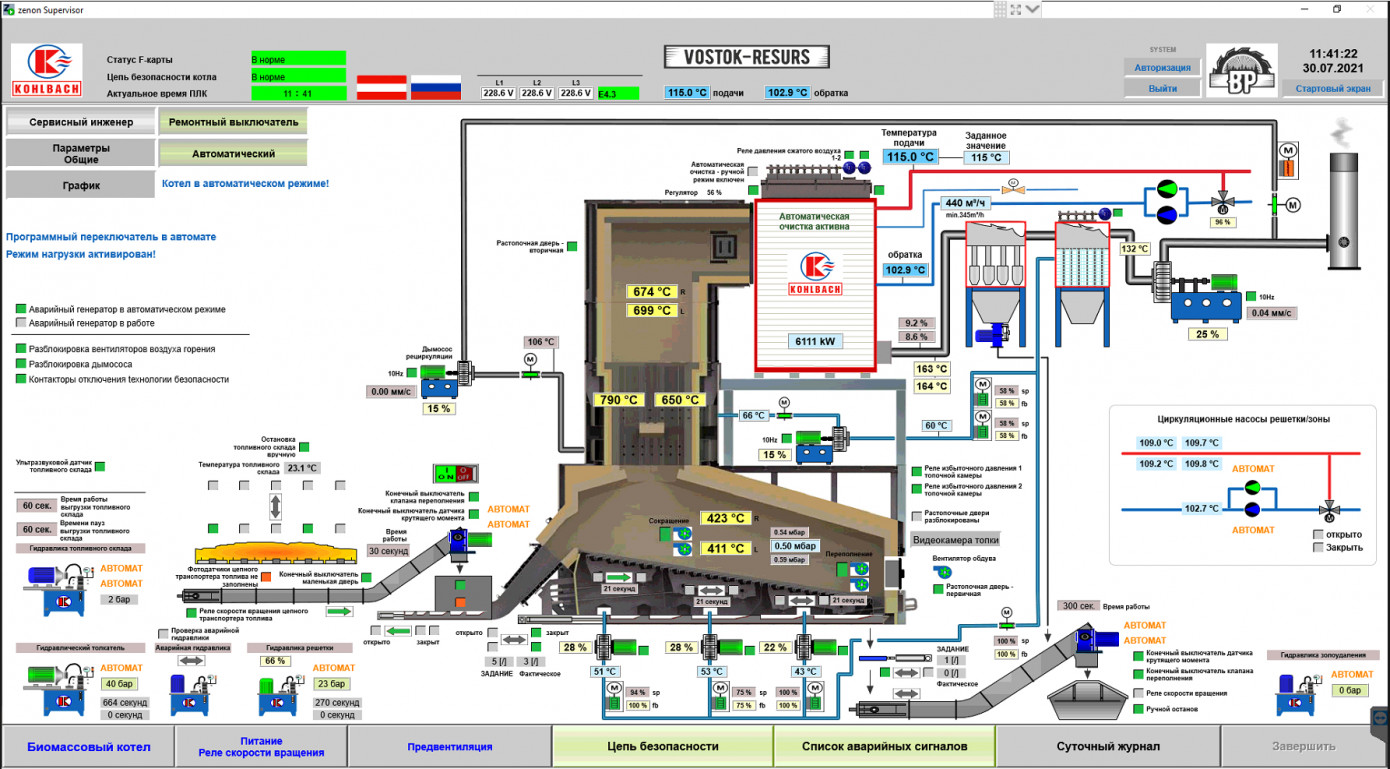Click the Ремонтный выключатель button
The width and height of the screenshot is (1390, 769).
[x=233, y=122]
